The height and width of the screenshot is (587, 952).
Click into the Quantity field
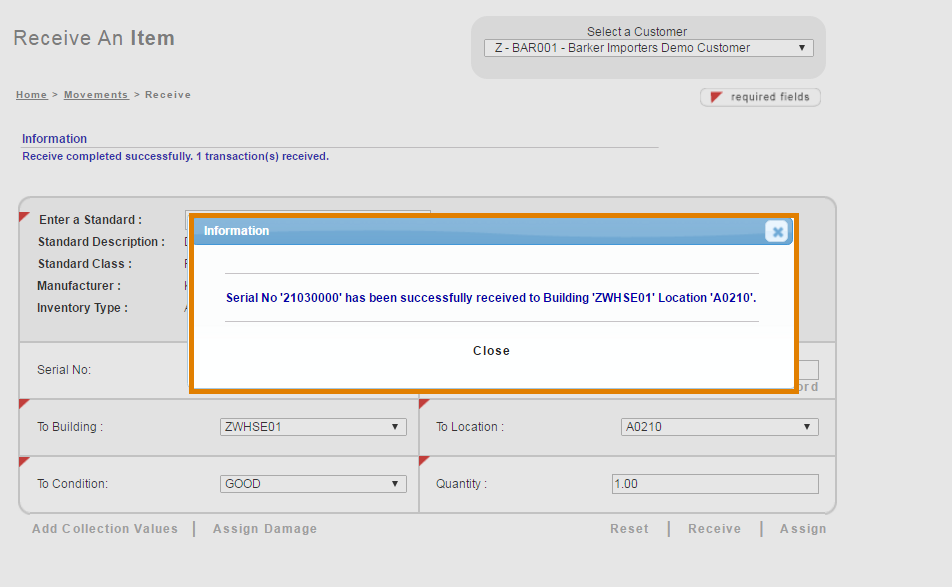(x=715, y=484)
